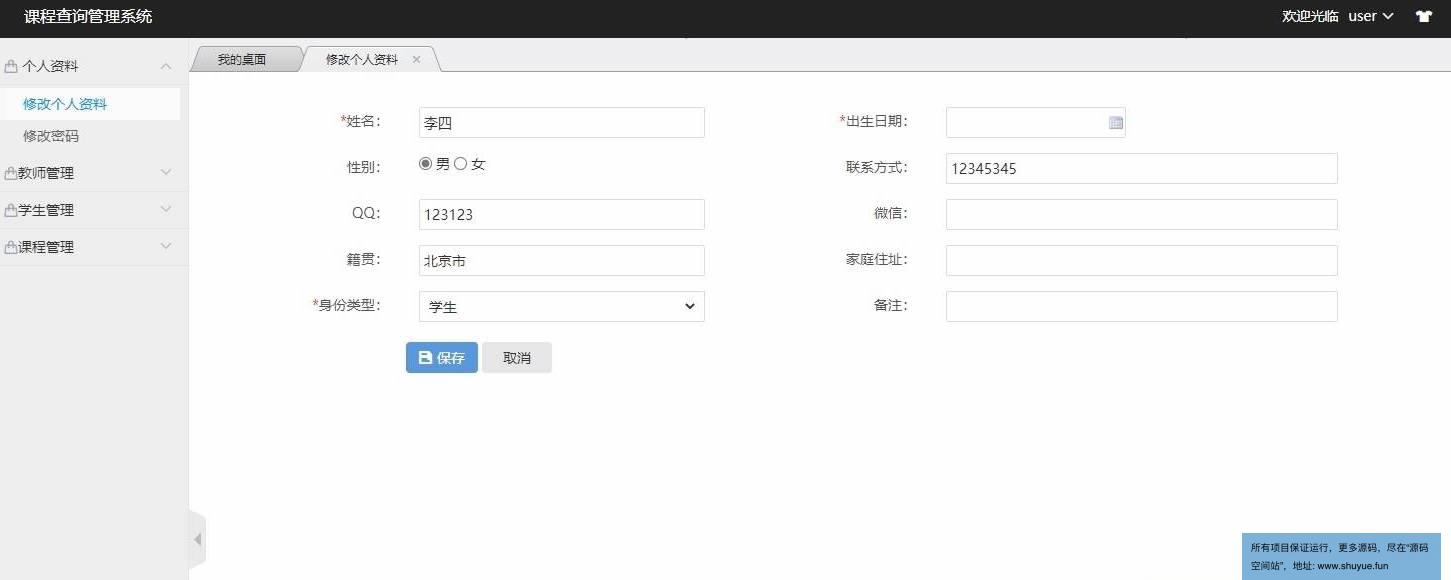Collapse the sidebar with the left arrow handle
This screenshot has height=580, width=1451.
197,540
